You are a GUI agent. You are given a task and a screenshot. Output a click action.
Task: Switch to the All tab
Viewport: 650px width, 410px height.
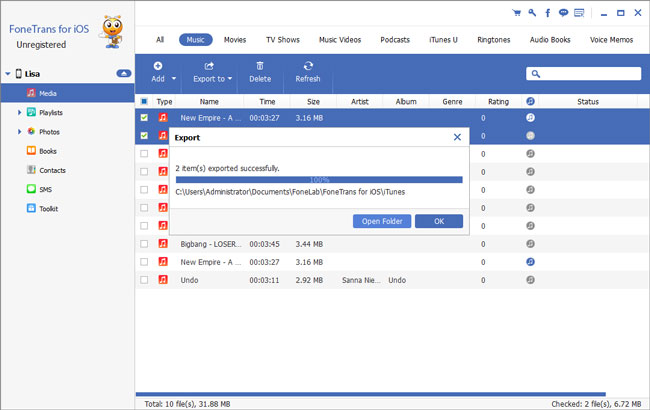tap(160, 40)
